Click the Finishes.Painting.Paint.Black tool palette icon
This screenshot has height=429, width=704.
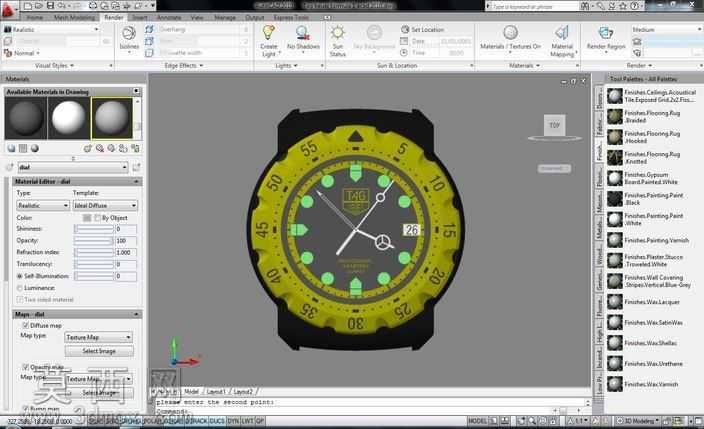pos(615,199)
